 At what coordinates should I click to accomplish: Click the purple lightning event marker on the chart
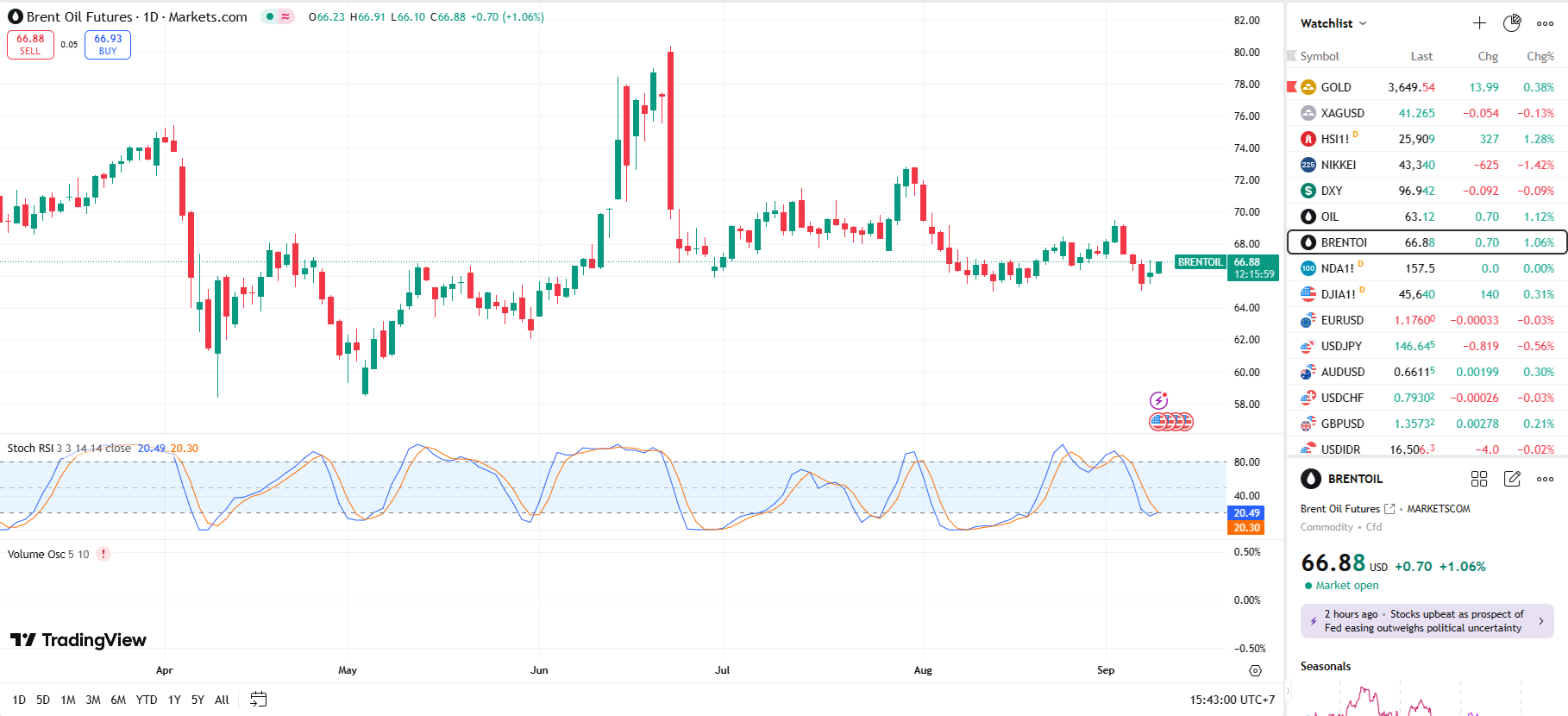click(x=1158, y=400)
